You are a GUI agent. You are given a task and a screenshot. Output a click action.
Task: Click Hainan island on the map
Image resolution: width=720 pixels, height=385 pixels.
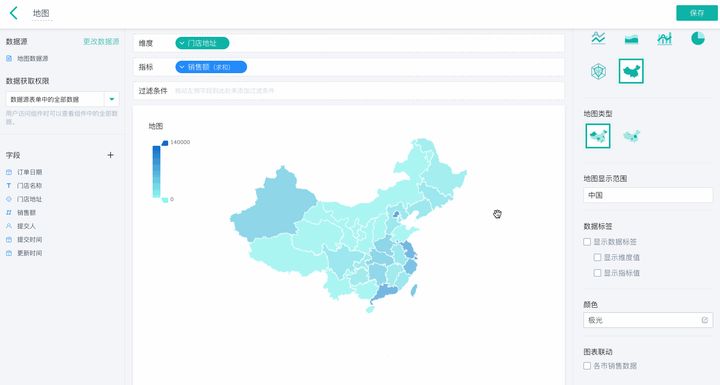pos(370,310)
